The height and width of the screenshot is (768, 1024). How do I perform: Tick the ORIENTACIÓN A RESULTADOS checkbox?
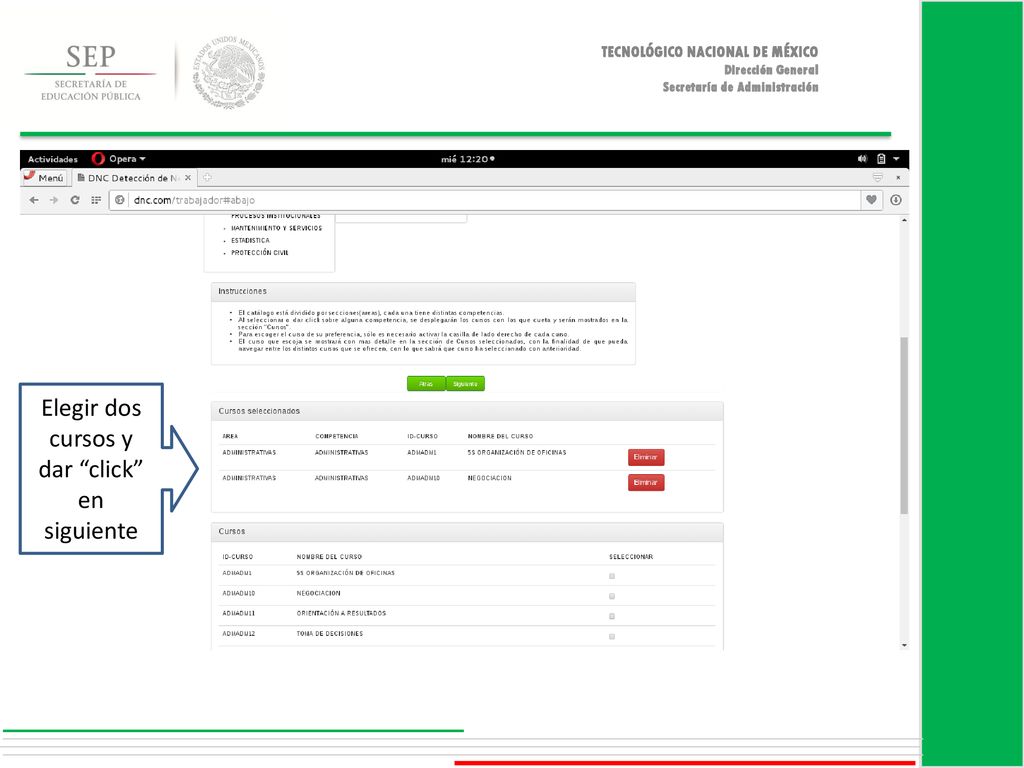pos(612,616)
